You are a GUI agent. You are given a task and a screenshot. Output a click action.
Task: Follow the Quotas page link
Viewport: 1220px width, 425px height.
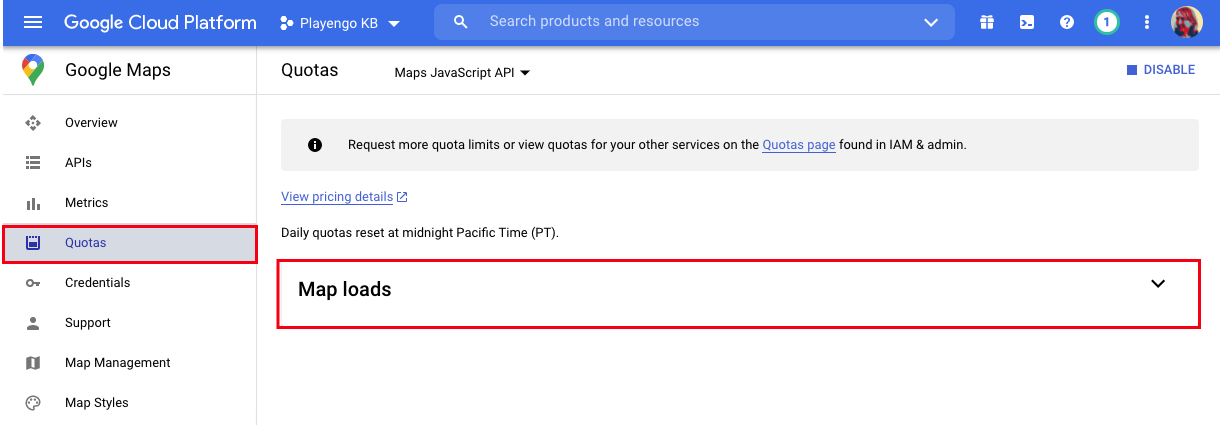pyautogui.click(x=798, y=145)
